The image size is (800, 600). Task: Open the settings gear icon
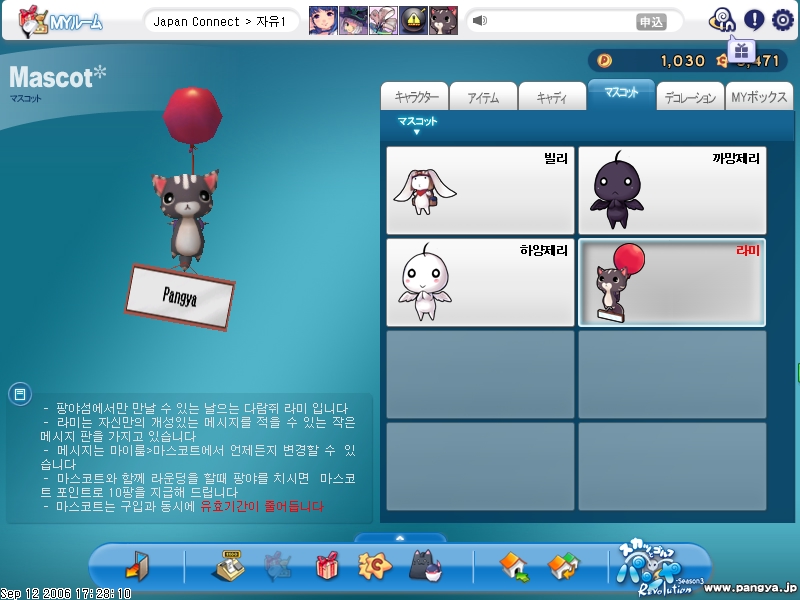pyautogui.click(x=783, y=20)
